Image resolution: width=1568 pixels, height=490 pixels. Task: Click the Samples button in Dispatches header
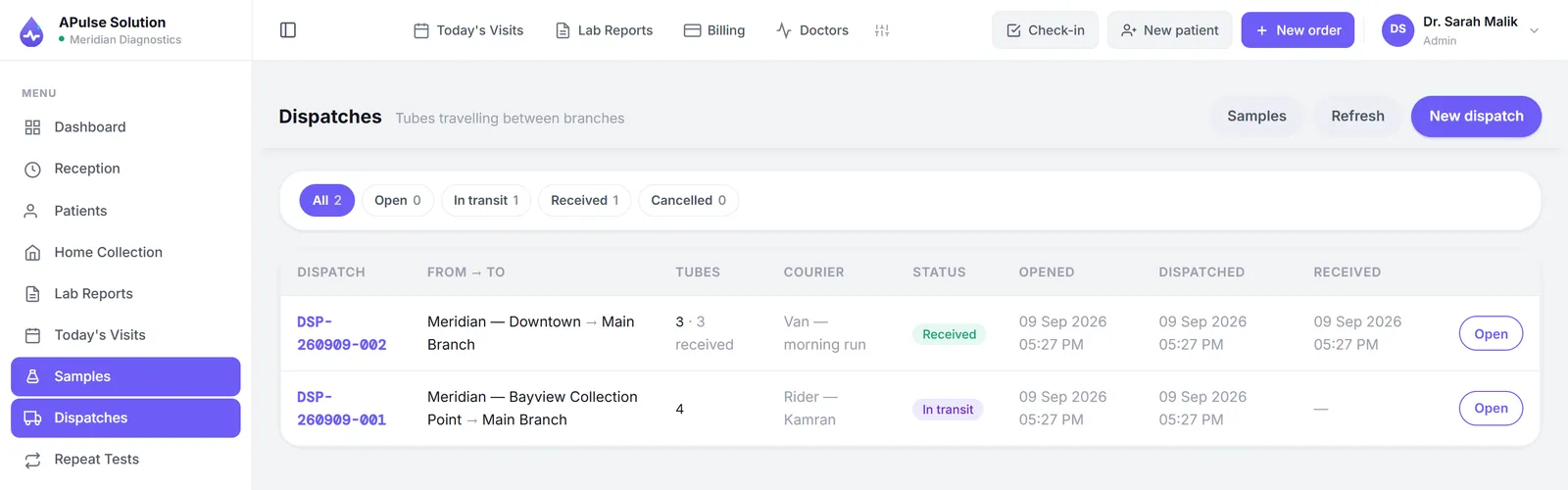(x=1256, y=117)
